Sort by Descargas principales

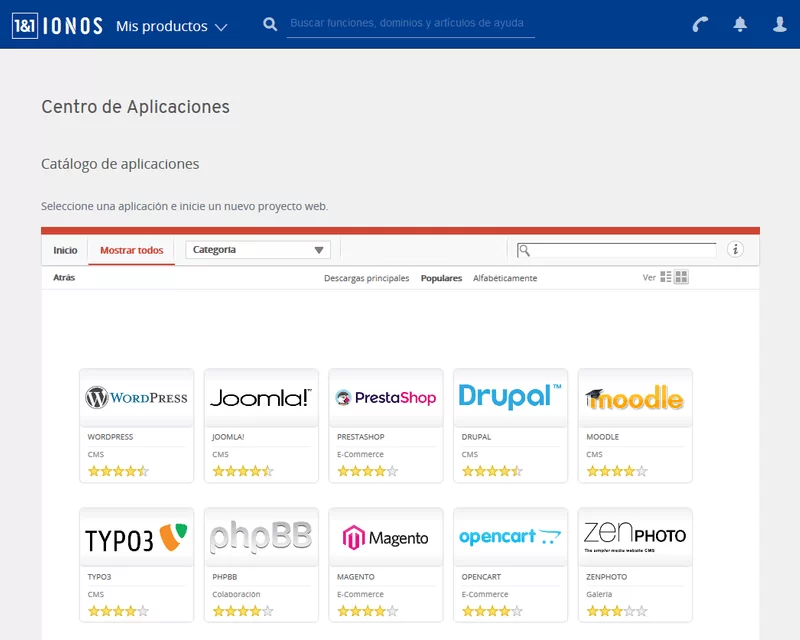tap(367, 278)
